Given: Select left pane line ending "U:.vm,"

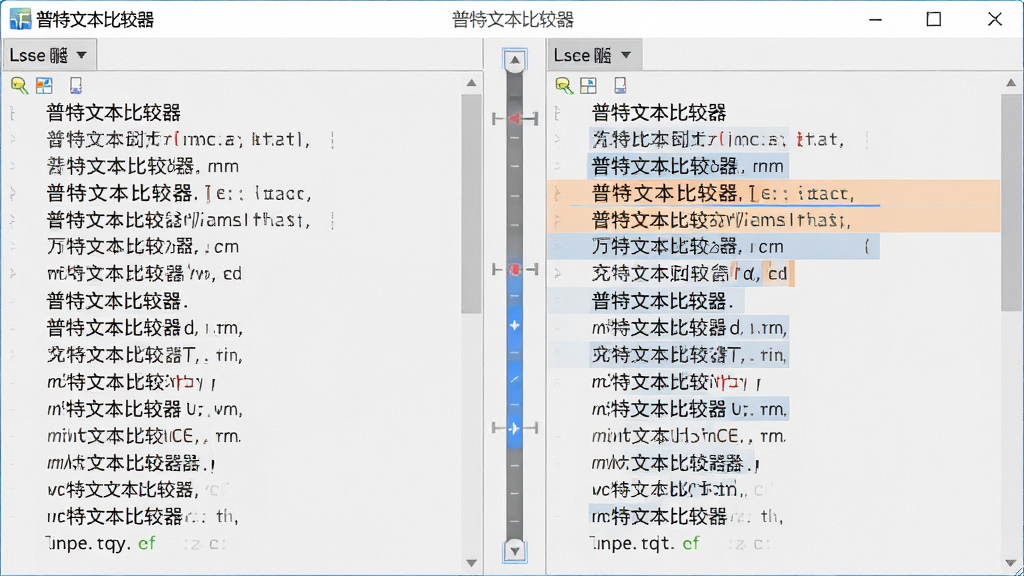Looking at the screenshot, I should (145, 409).
